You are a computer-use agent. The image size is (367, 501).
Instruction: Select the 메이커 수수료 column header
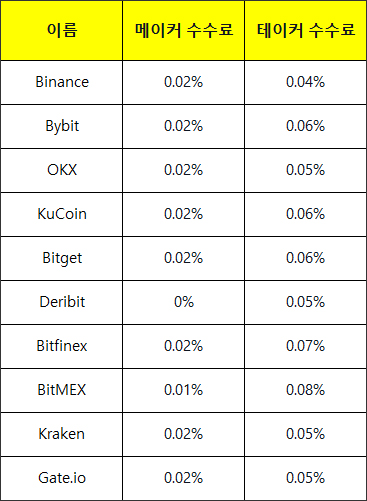(184, 30)
